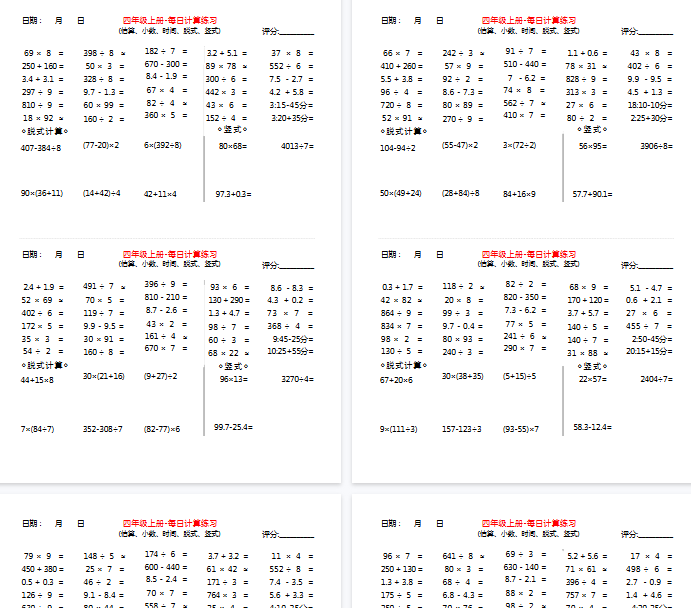
Task: Click the score blank above 37 × 8
Action: click(298, 31)
